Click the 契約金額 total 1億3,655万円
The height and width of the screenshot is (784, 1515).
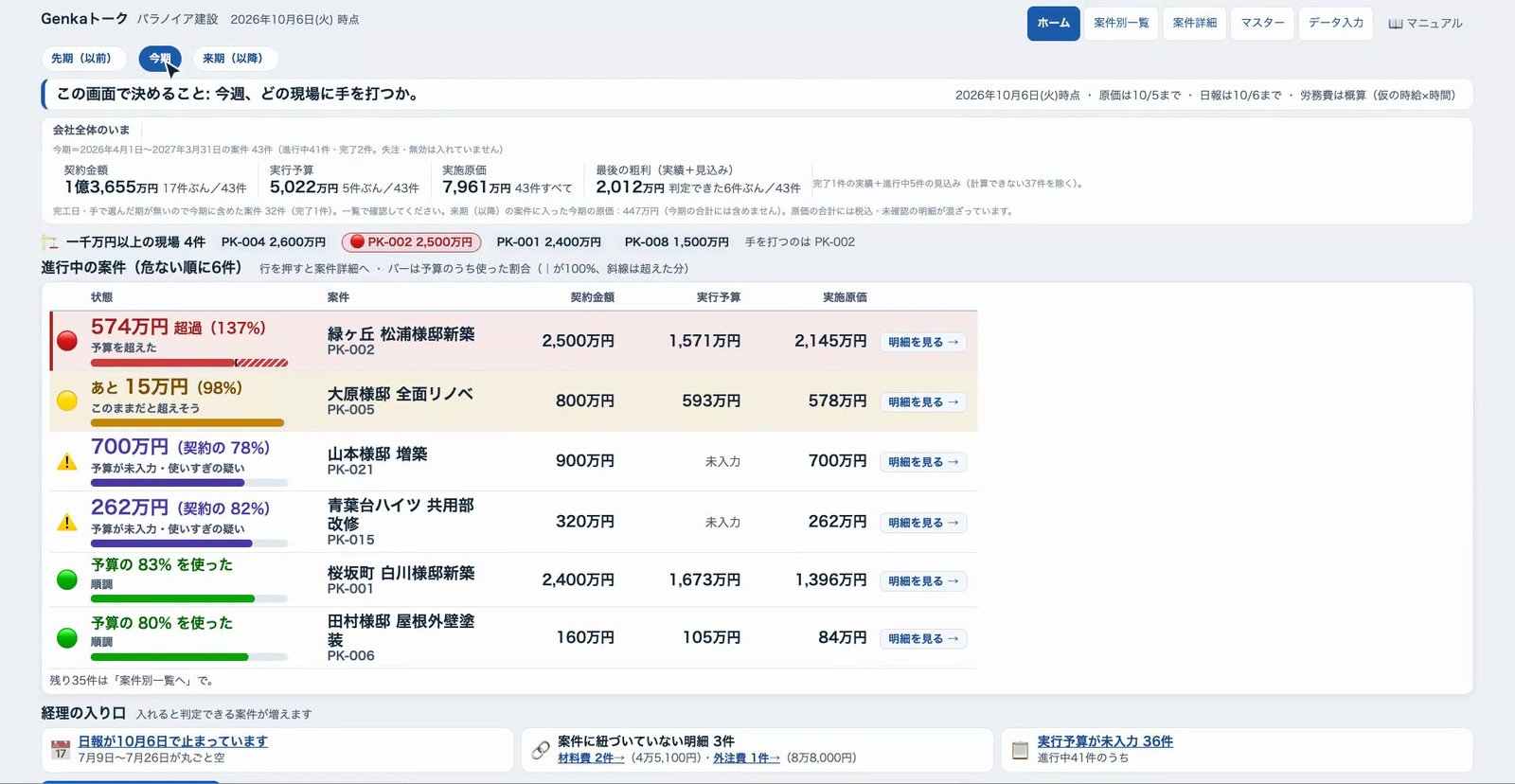click(111, 187)
